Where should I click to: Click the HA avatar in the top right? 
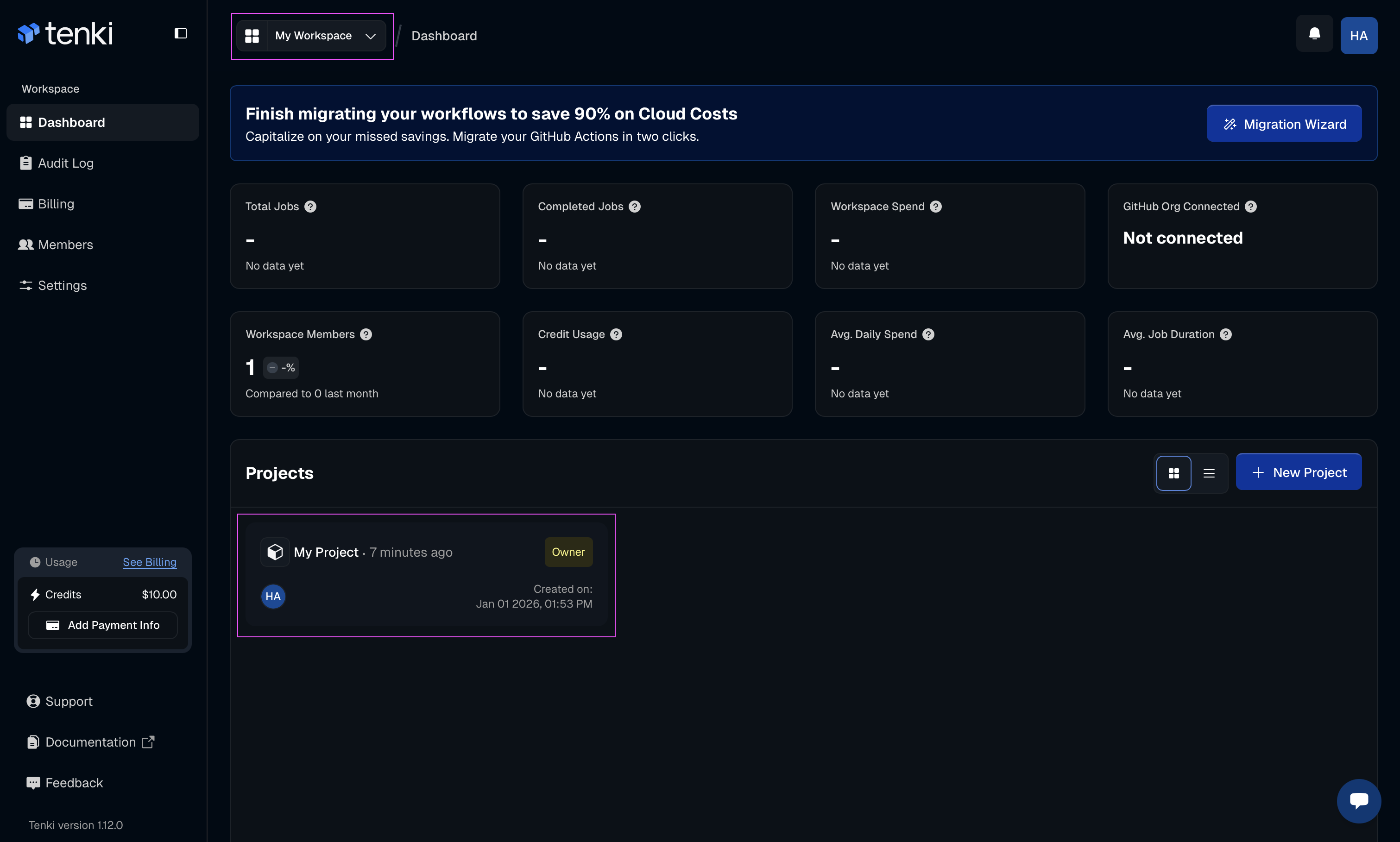tap(1359, 35)
